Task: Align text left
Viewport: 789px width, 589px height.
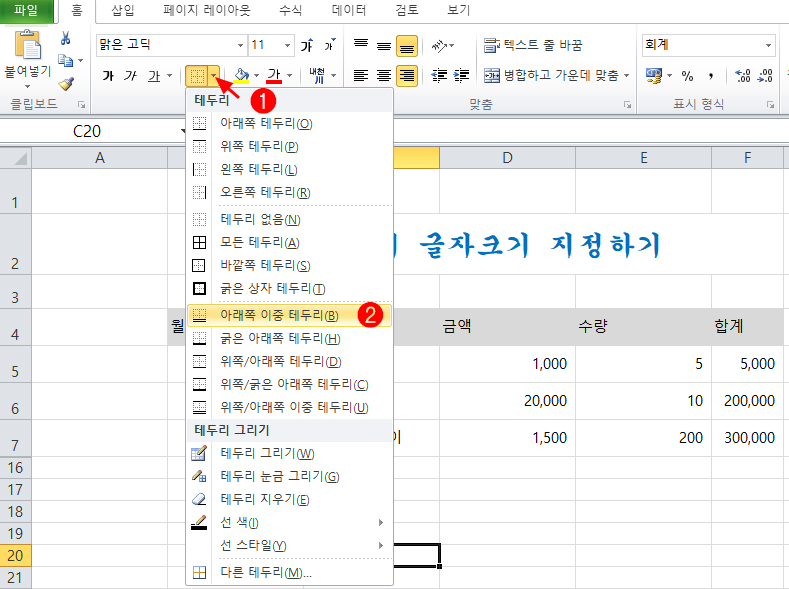Action: [361, 76]
